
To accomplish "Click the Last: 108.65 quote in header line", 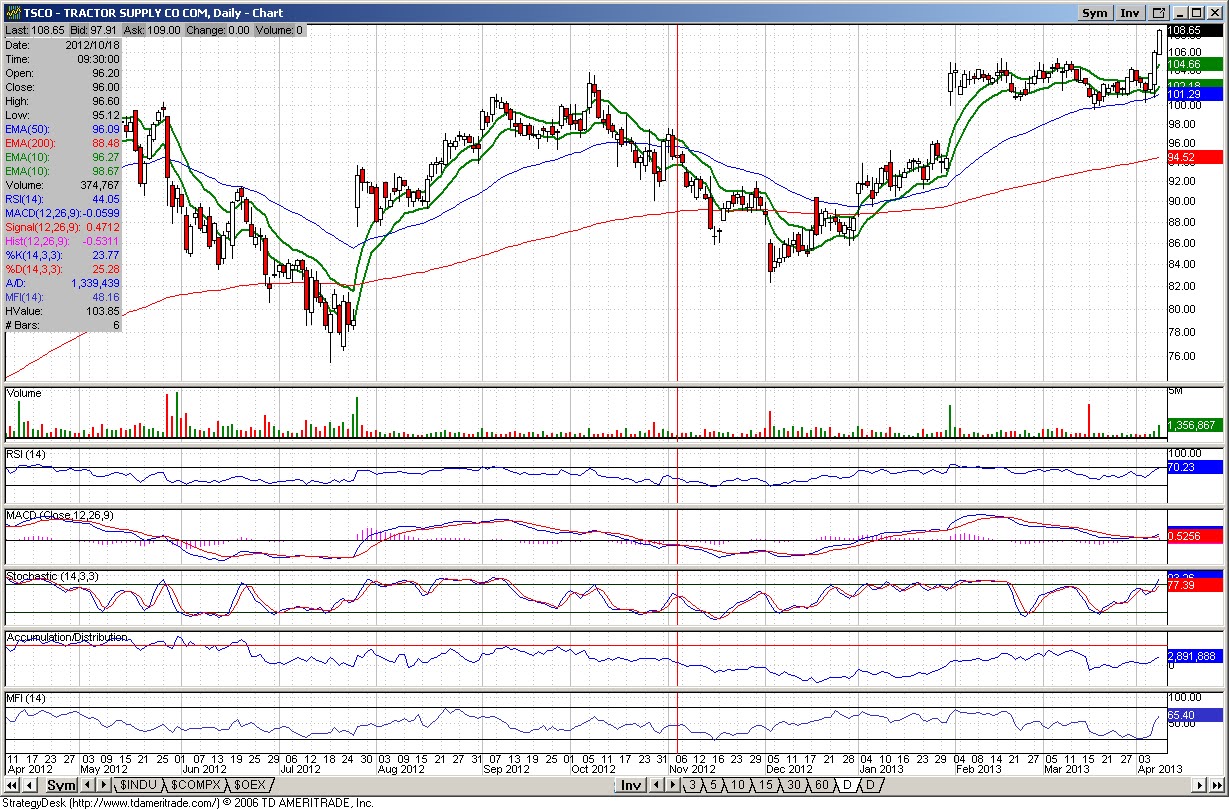I will 33,31.
